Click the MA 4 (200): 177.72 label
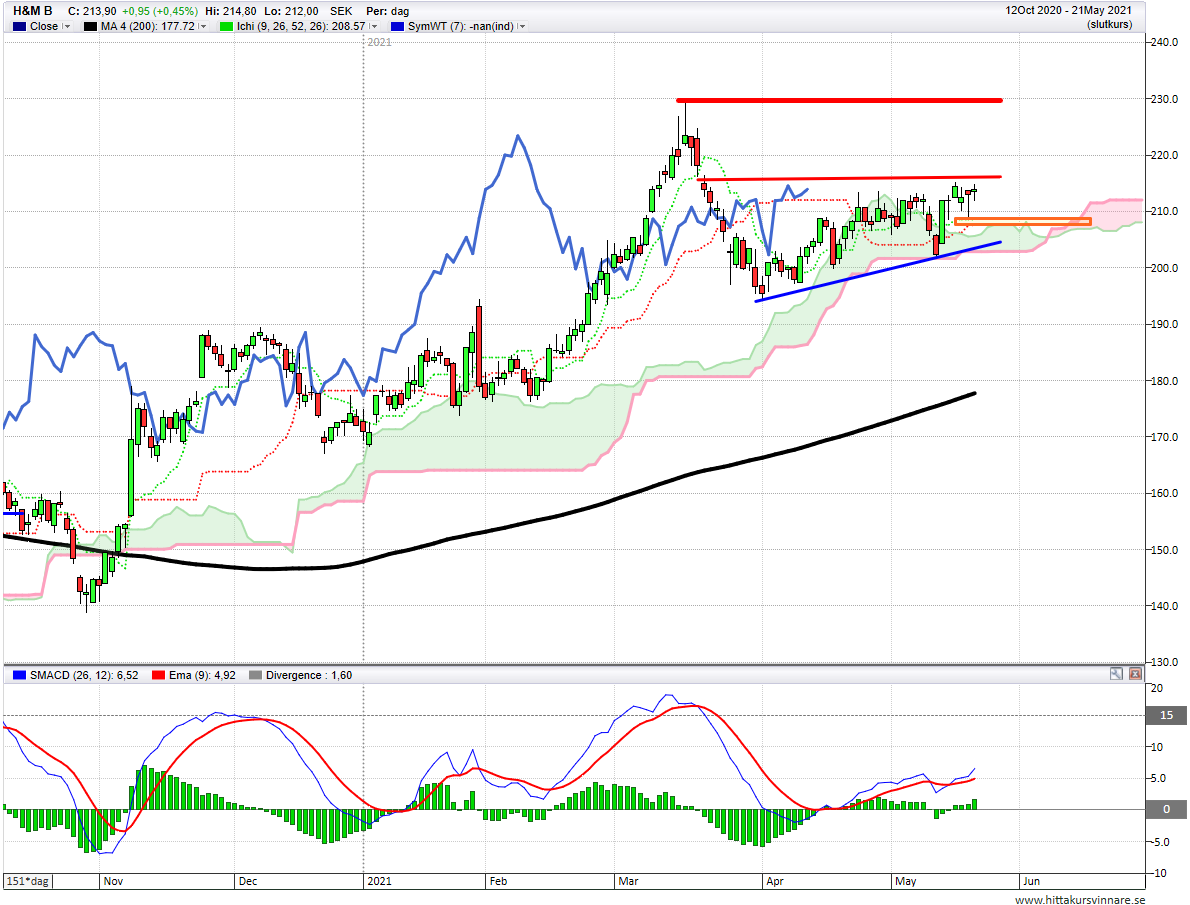1190x905 pixels. (148, 27)
